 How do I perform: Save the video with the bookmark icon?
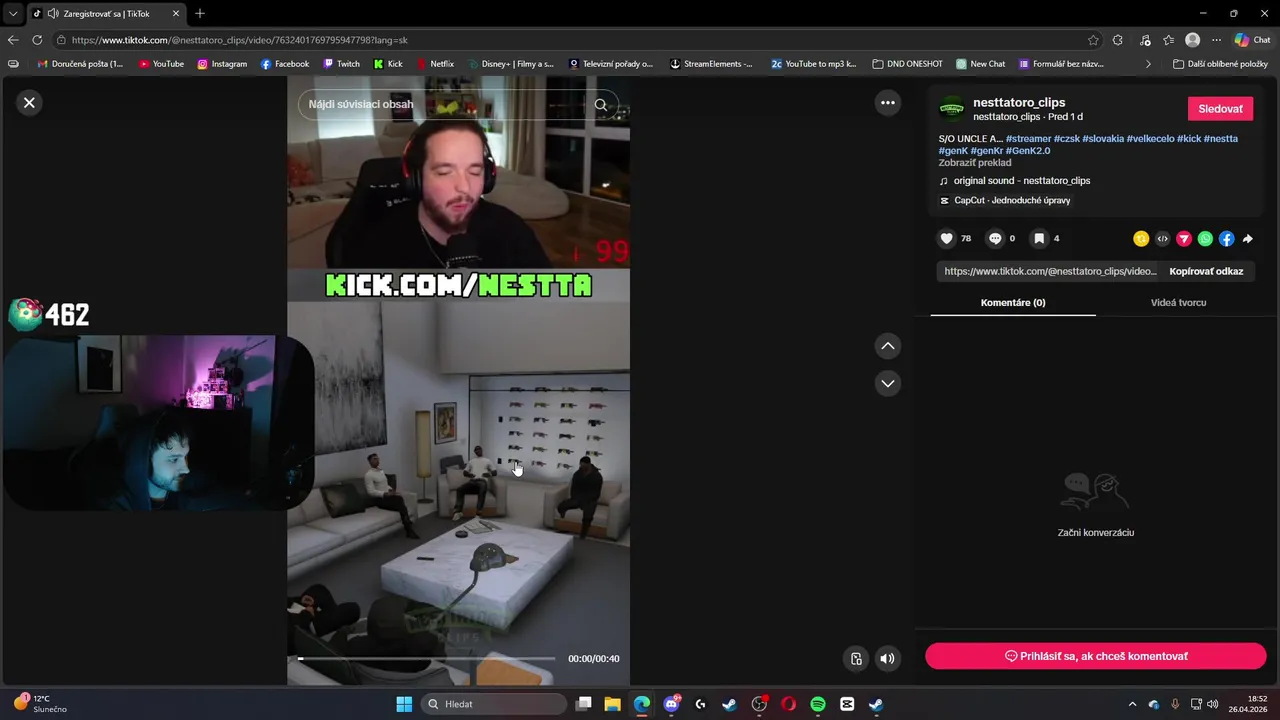[x=1039, y=238]
